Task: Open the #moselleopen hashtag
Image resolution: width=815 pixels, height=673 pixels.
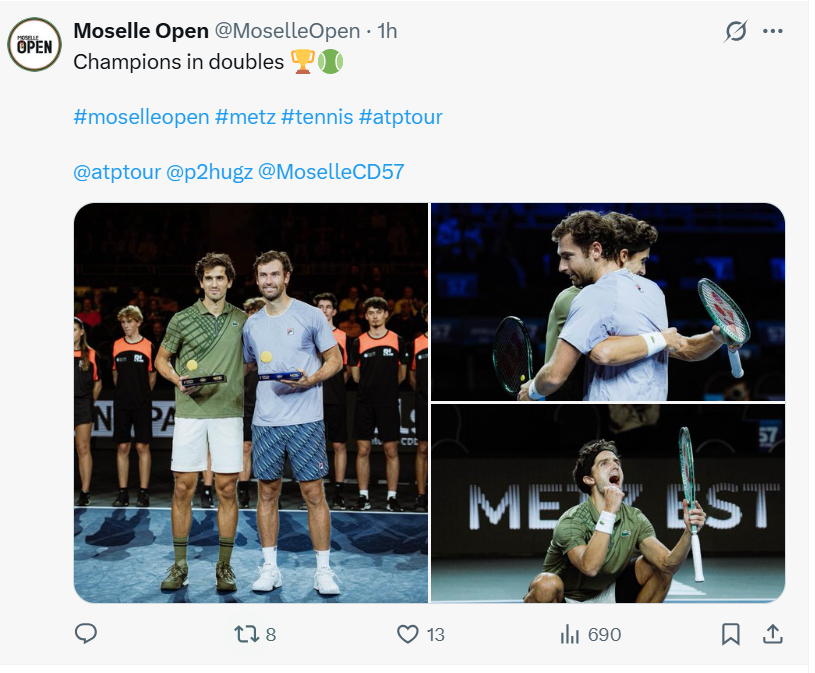Action: [141, 117]
